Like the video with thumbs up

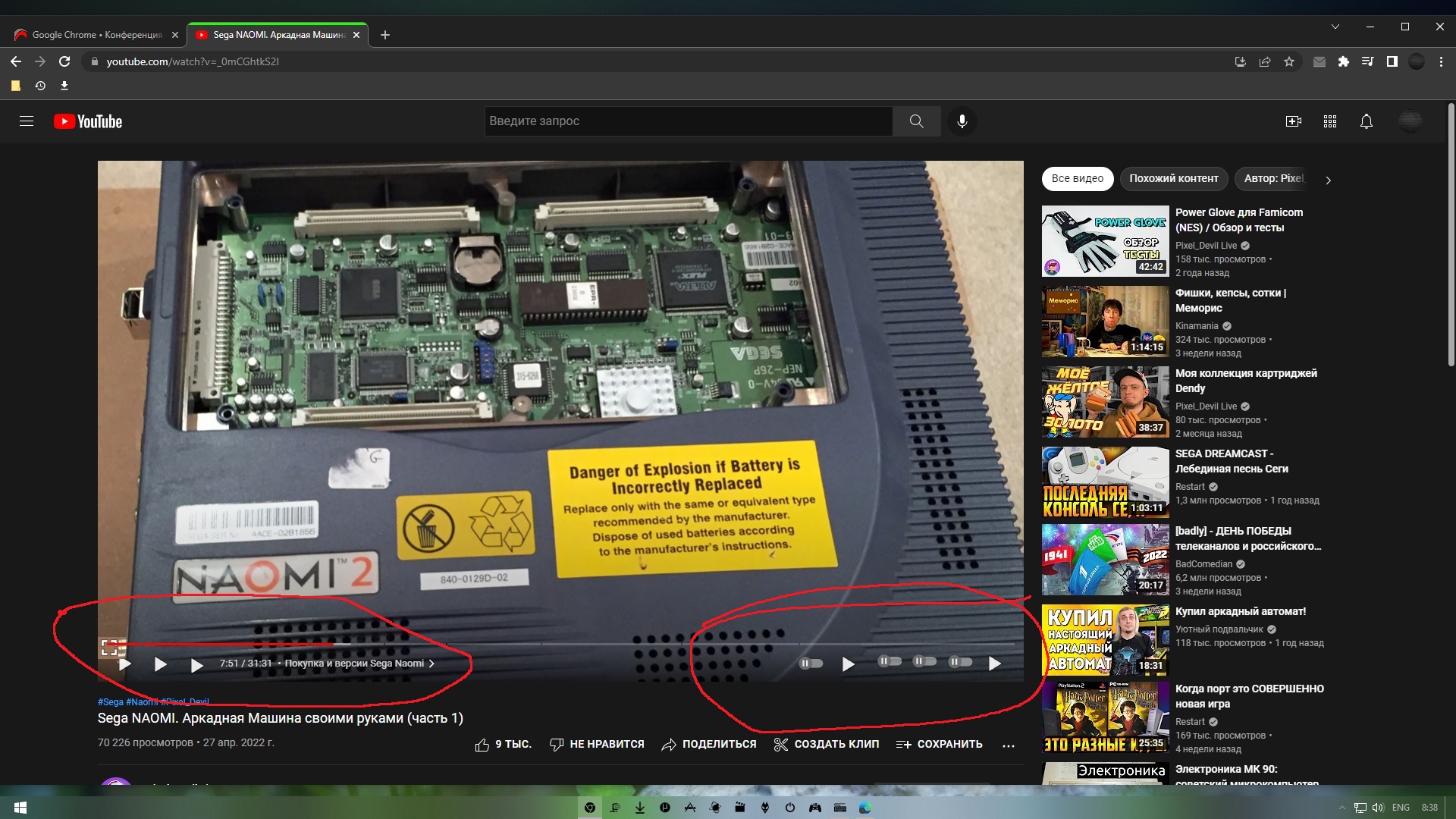tap(482, 745)
